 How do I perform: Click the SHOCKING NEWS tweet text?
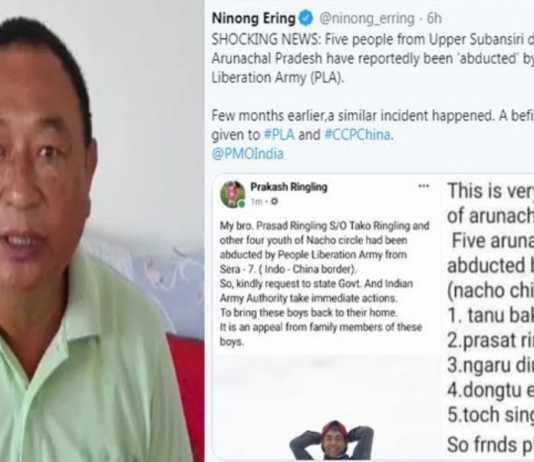tap(373, 59)
